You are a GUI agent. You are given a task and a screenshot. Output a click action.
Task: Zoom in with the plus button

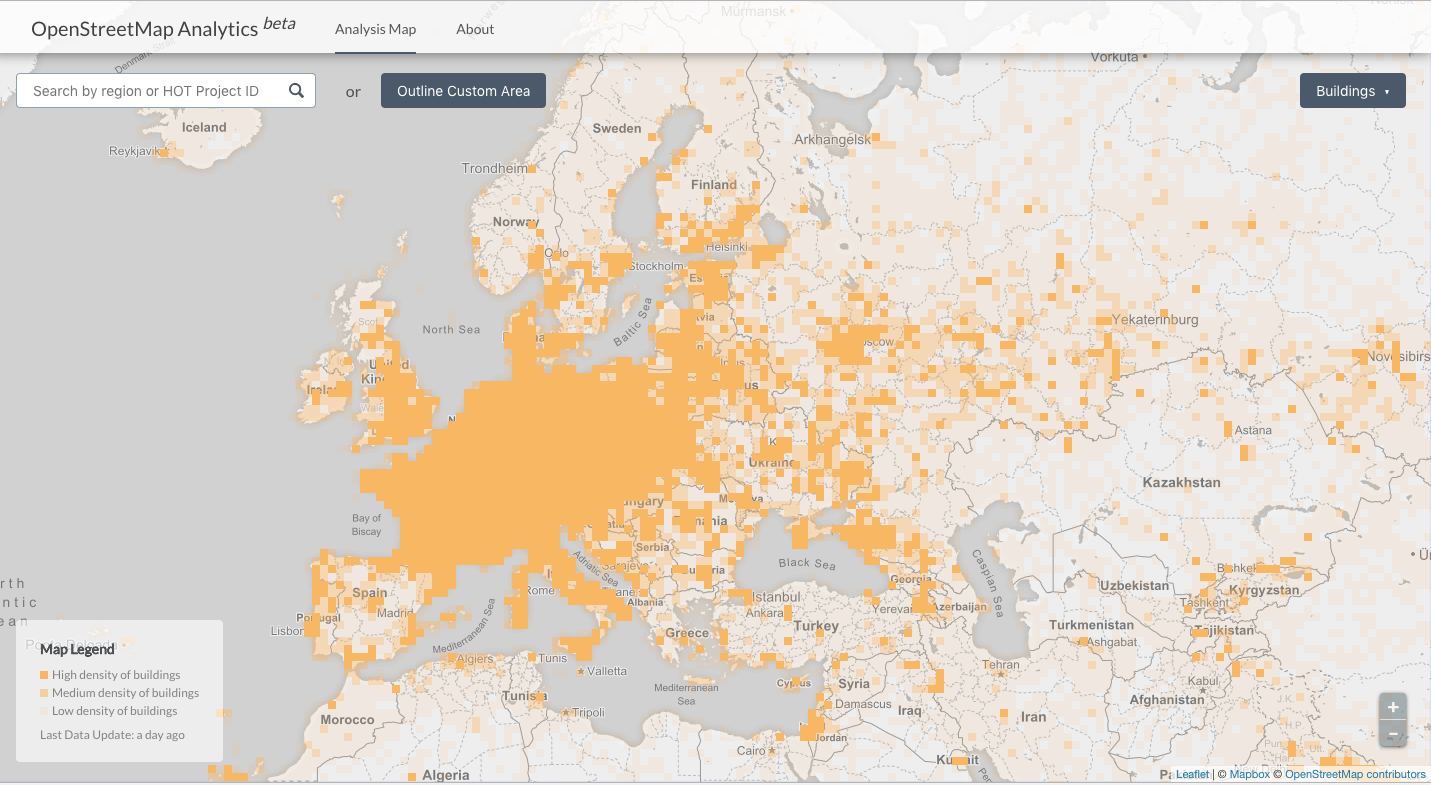[1393, 706]
